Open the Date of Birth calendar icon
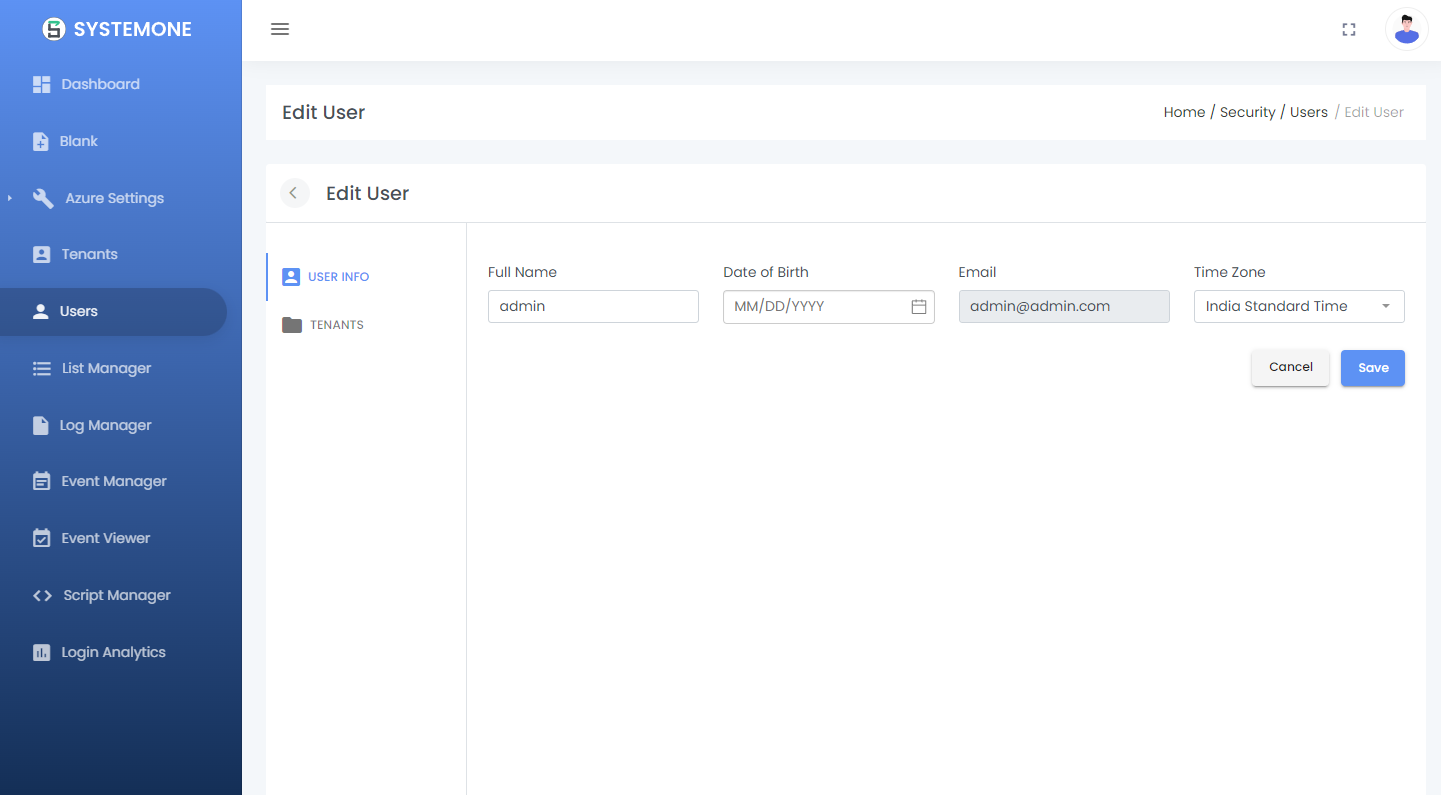The width and height of the screenshot is (1441, 795). pos(918,307)
